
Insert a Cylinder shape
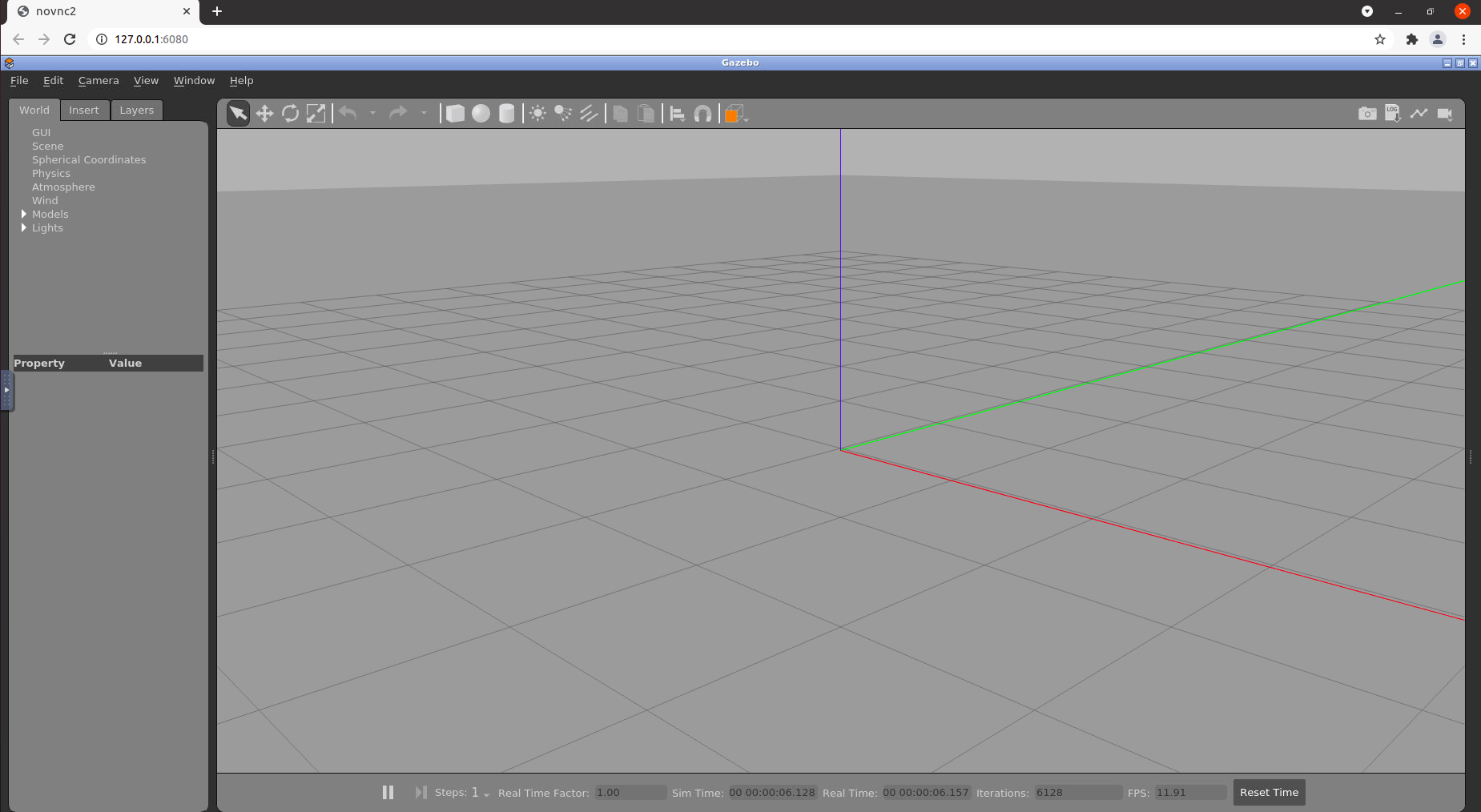tap(506, 114)
